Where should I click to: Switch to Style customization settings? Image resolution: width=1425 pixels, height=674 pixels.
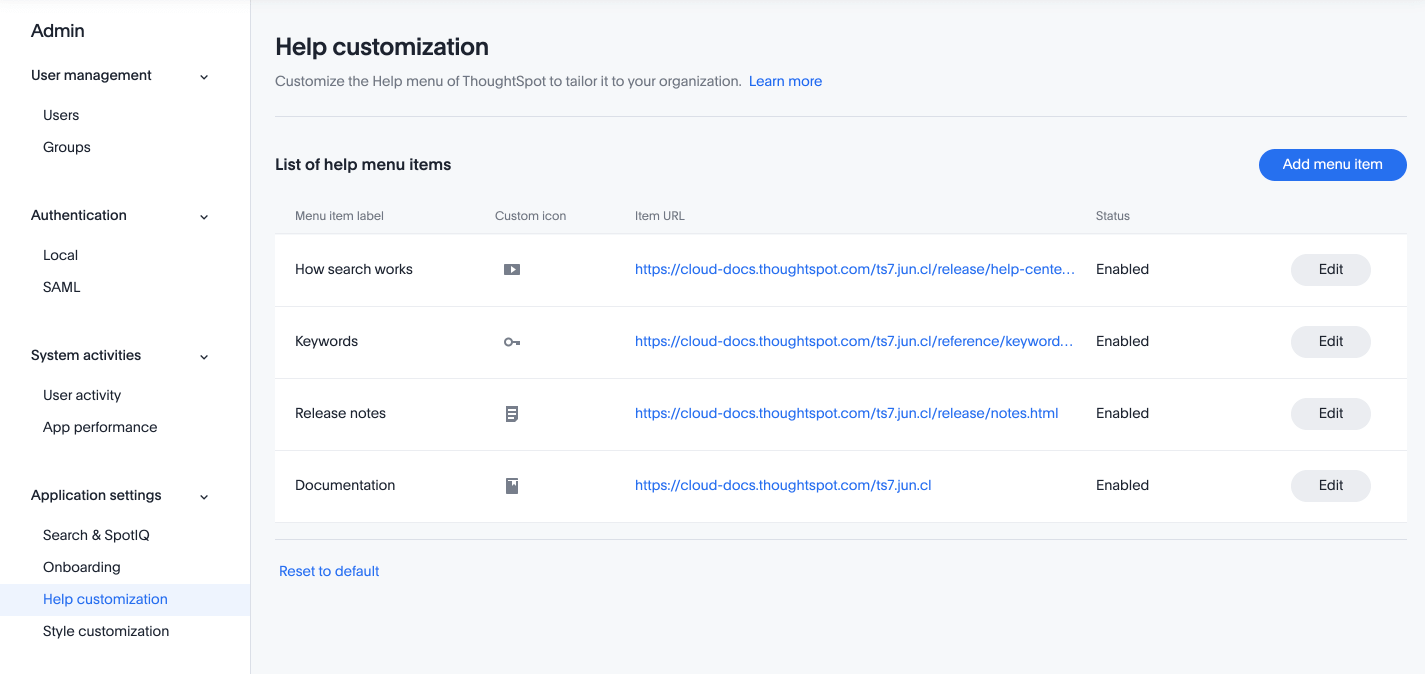pos(106,631)
